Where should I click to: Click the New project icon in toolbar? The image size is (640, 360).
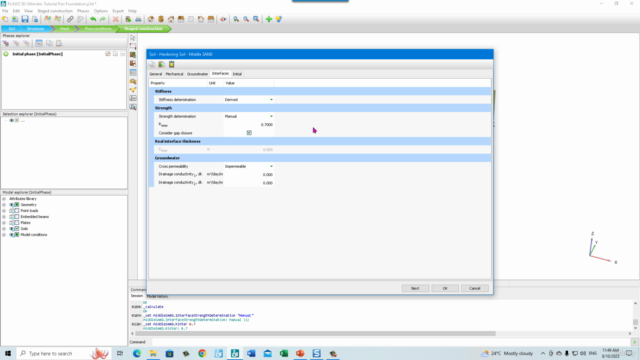[x=5, y=19]
